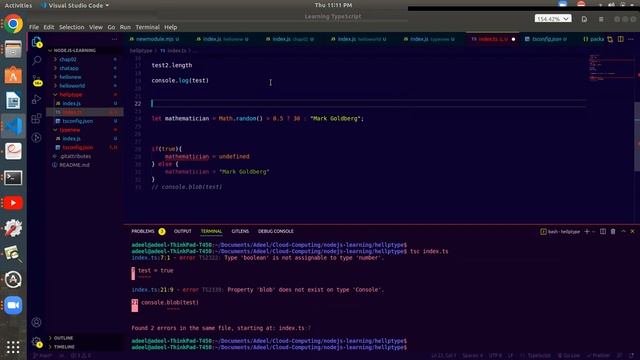640x360 pixels.
Task: Open the Accounts icon in activity bar
Action: coord(36,322)
